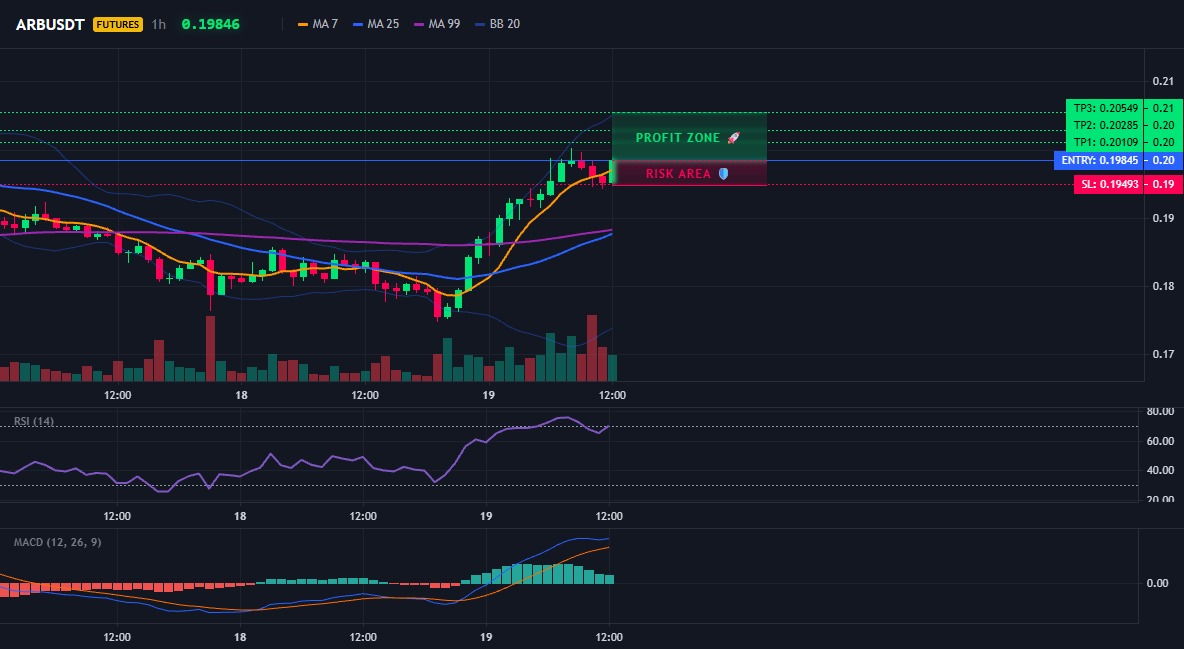Click the RISK AREA label
Viewport: 1184px width, 649px height.
678,174
